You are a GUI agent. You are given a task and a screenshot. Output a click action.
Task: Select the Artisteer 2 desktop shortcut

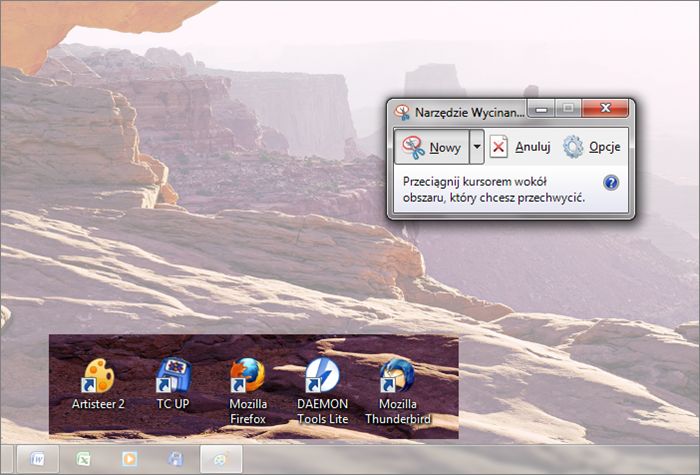click(x=98, y=384)
